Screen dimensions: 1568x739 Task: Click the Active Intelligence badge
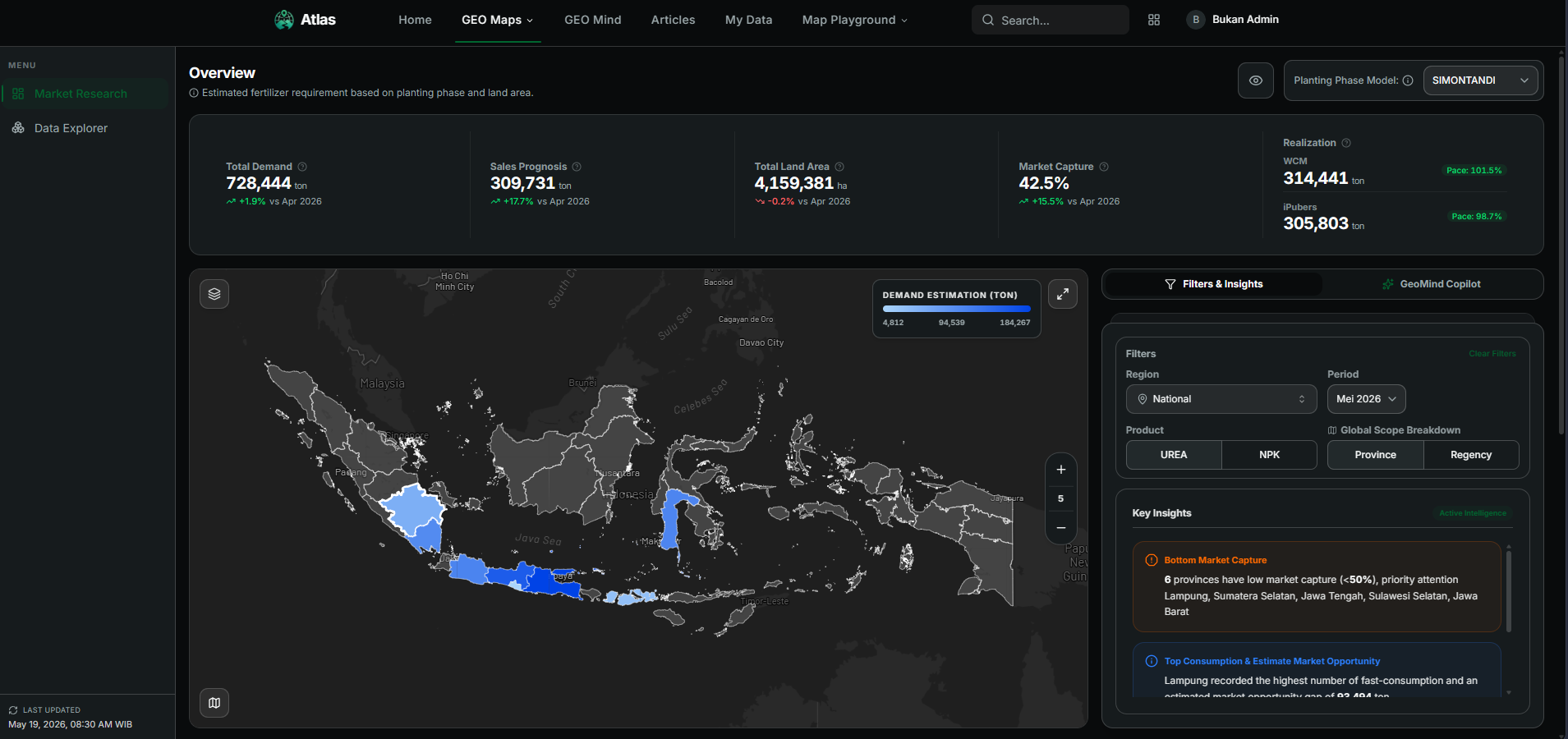[x=1473, y=513]
